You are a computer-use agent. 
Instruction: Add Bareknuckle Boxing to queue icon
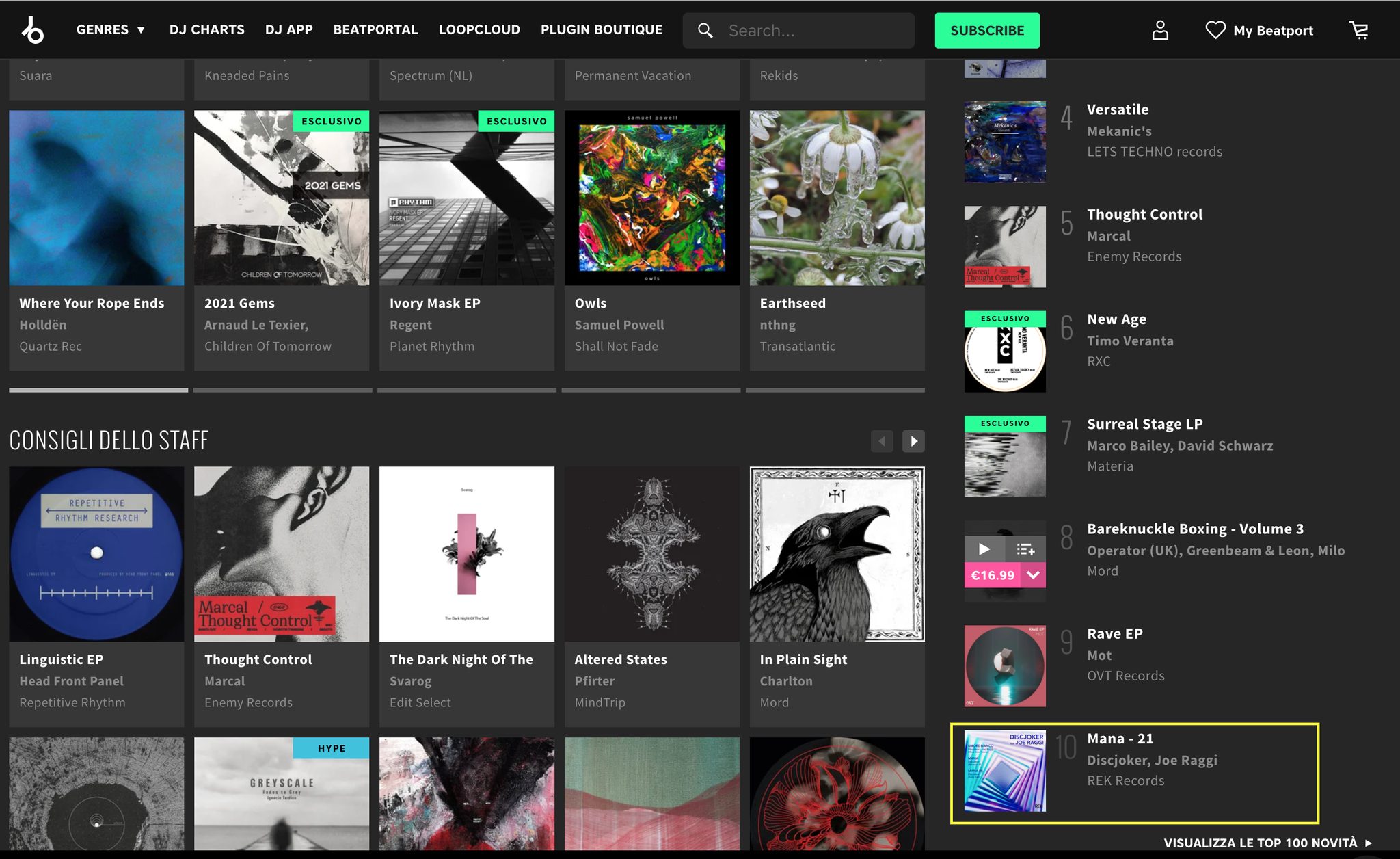click(1025, 549)
